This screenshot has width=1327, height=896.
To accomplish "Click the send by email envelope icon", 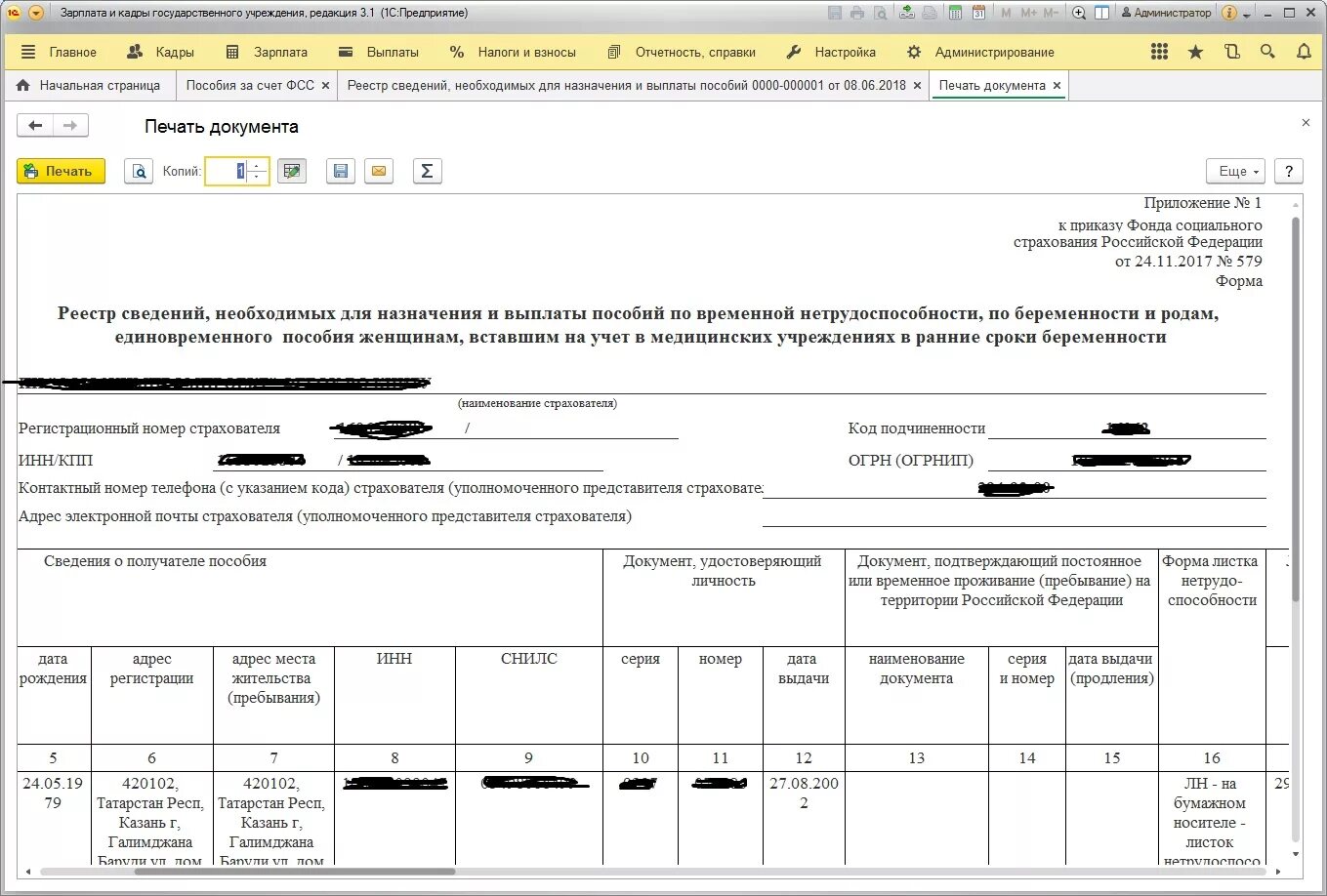I will tap(379, 171).
